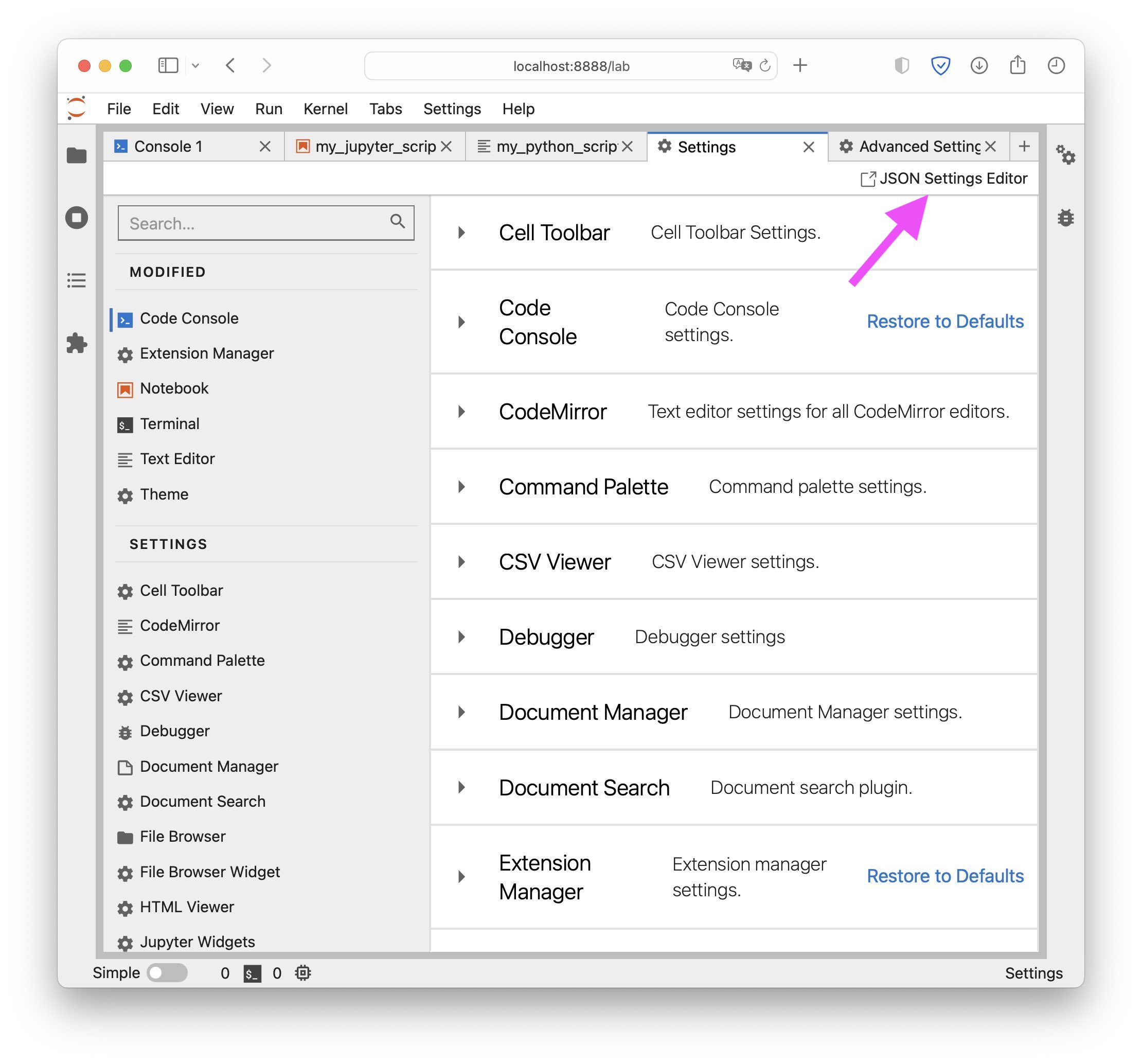1142x1064 pixels.
Task: Open the Property Inspector gears icon
Action: point(1065,155)
